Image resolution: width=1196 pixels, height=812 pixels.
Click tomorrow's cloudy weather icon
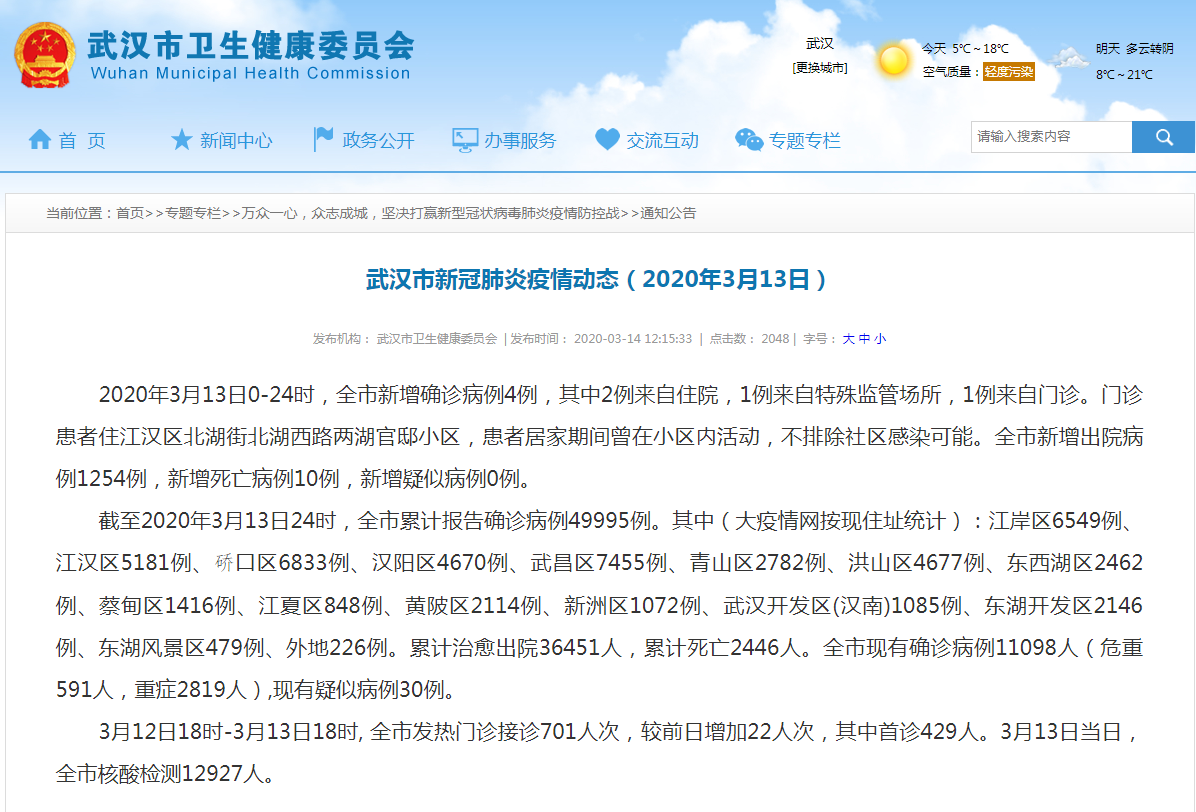tap(1070, 58)
